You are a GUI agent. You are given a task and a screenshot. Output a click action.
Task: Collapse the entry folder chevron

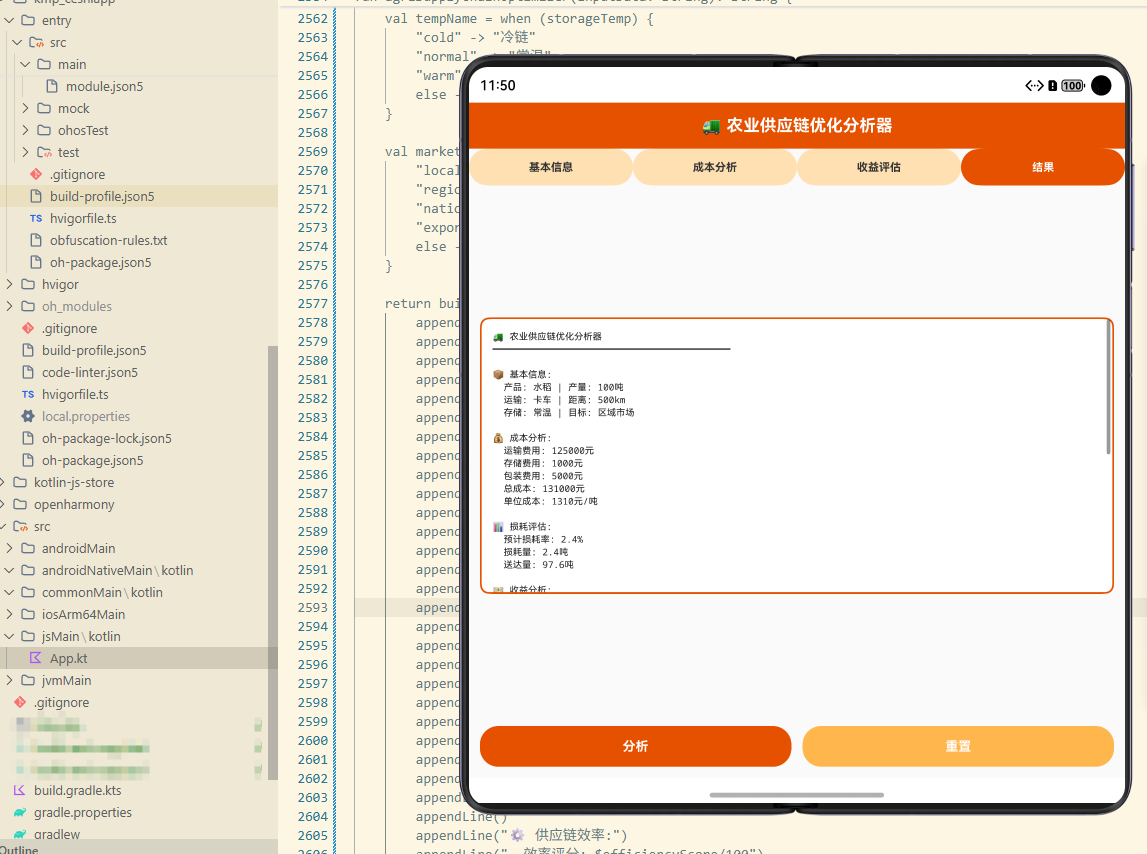10,20
